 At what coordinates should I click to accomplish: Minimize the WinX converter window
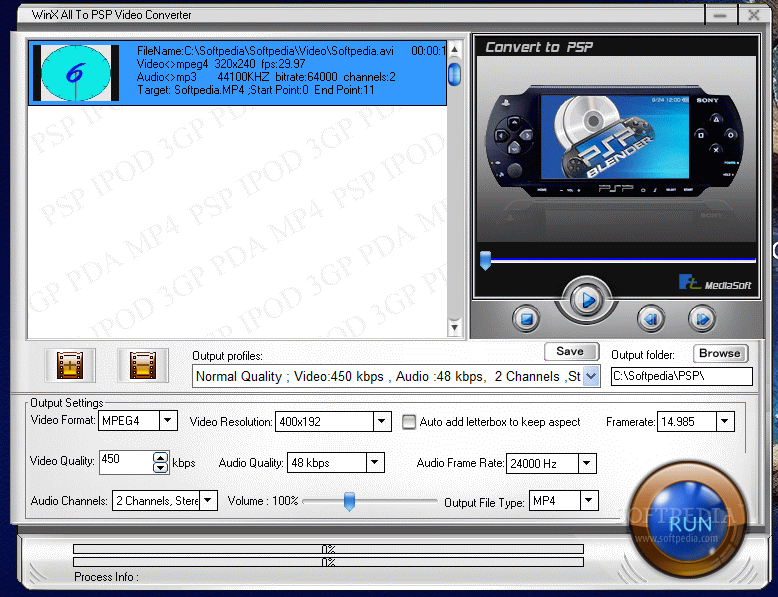pos(720,15)
